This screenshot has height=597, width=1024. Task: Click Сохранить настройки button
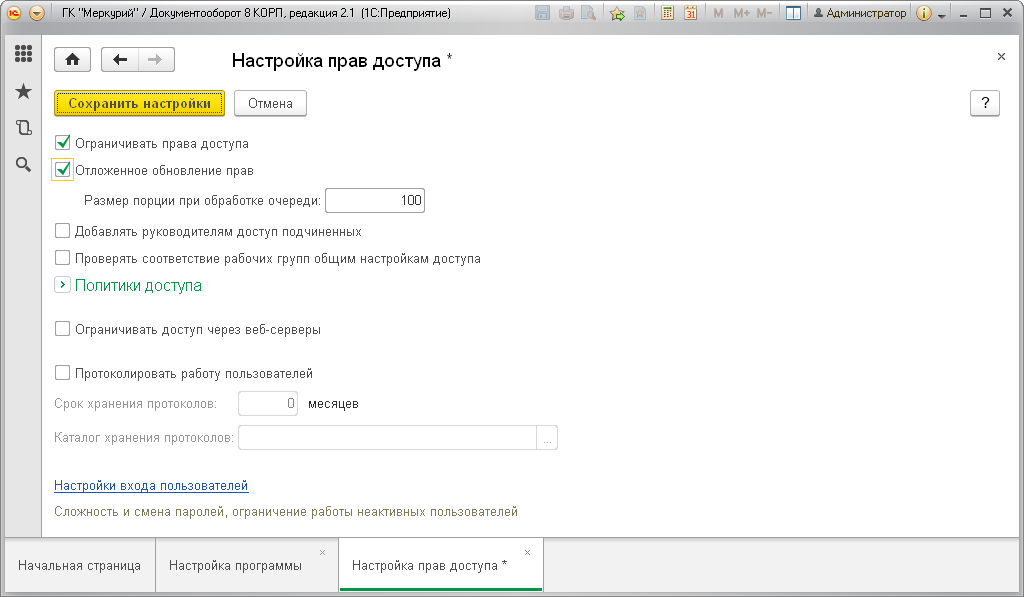(x=139, y=103)
